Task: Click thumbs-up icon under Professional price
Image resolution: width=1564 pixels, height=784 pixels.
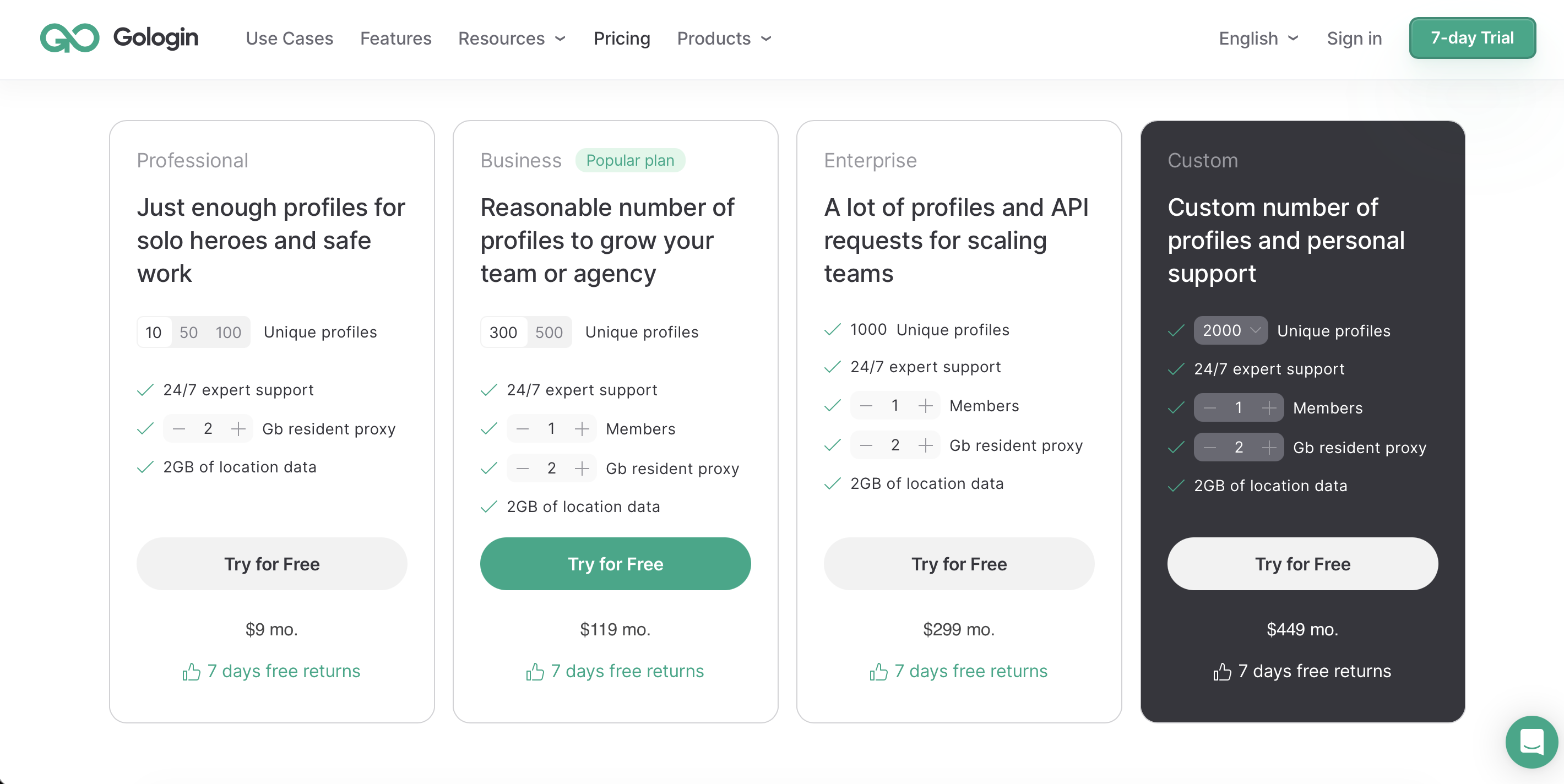Action: pyautogui.click(x=191, y=672)
